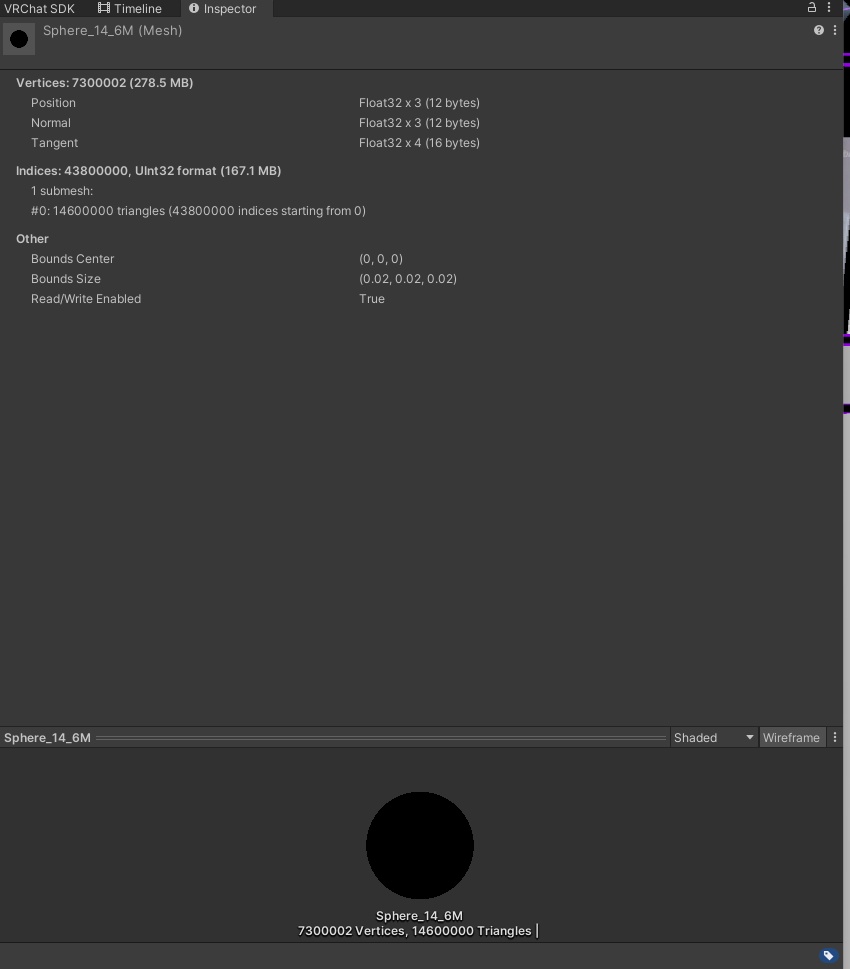Click the Vertices count heading
This screenshot has height=969, width=850.
(x=104, y=83)
